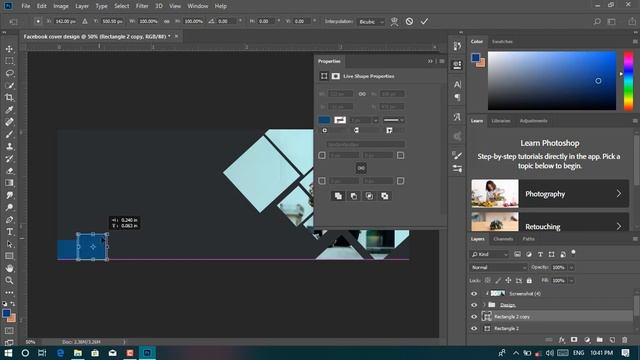
Task: Select the Brush tool
Action: click(x=9, y=134)
